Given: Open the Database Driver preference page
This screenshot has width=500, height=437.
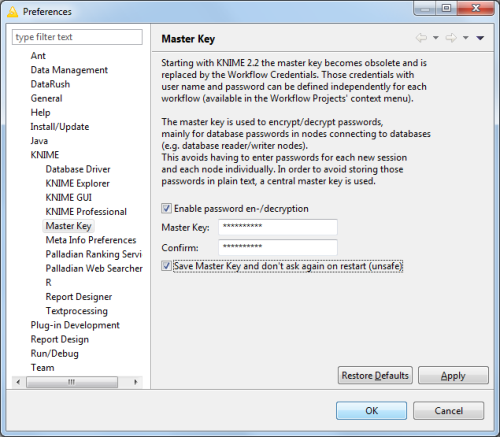Looking at the screenshot, I should click(x=78, y=169).
